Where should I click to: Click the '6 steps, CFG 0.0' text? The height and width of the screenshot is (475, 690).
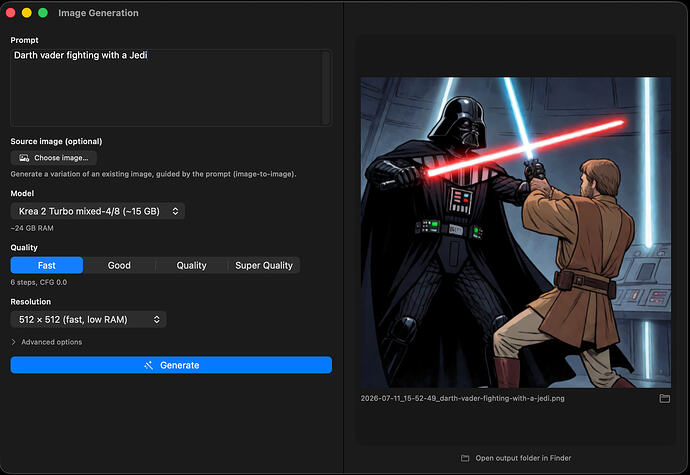click(x=39, y=282)
